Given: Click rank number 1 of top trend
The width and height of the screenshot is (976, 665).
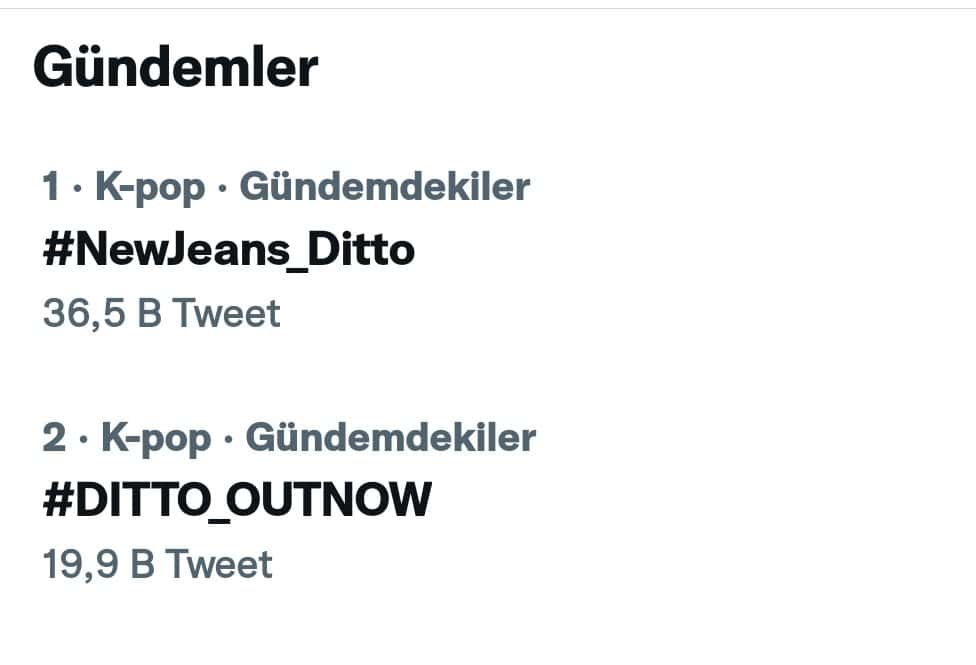Looking at the screenshot, I should [52, 186].
